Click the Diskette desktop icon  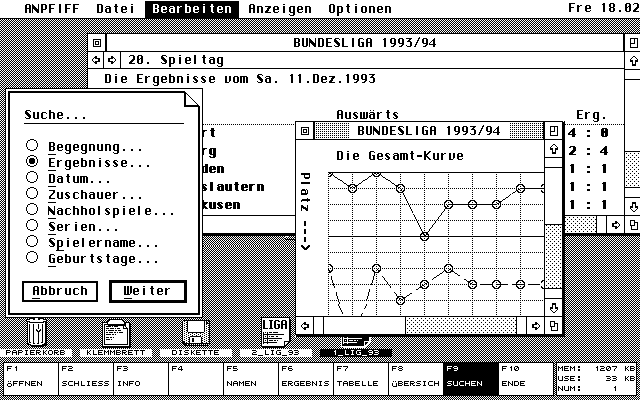click(x=195, y=333)
